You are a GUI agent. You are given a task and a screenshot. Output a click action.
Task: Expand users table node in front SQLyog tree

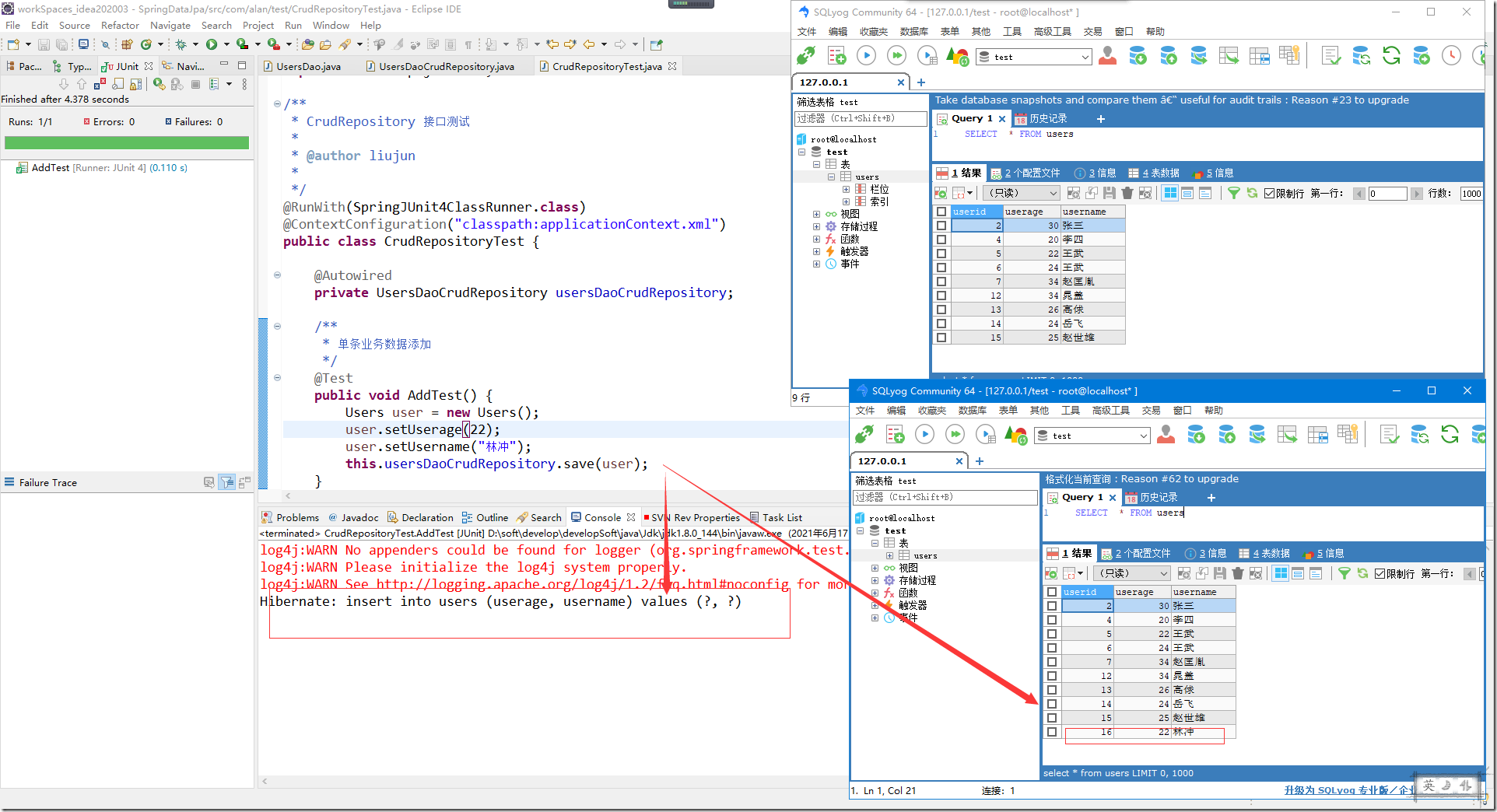889,555
